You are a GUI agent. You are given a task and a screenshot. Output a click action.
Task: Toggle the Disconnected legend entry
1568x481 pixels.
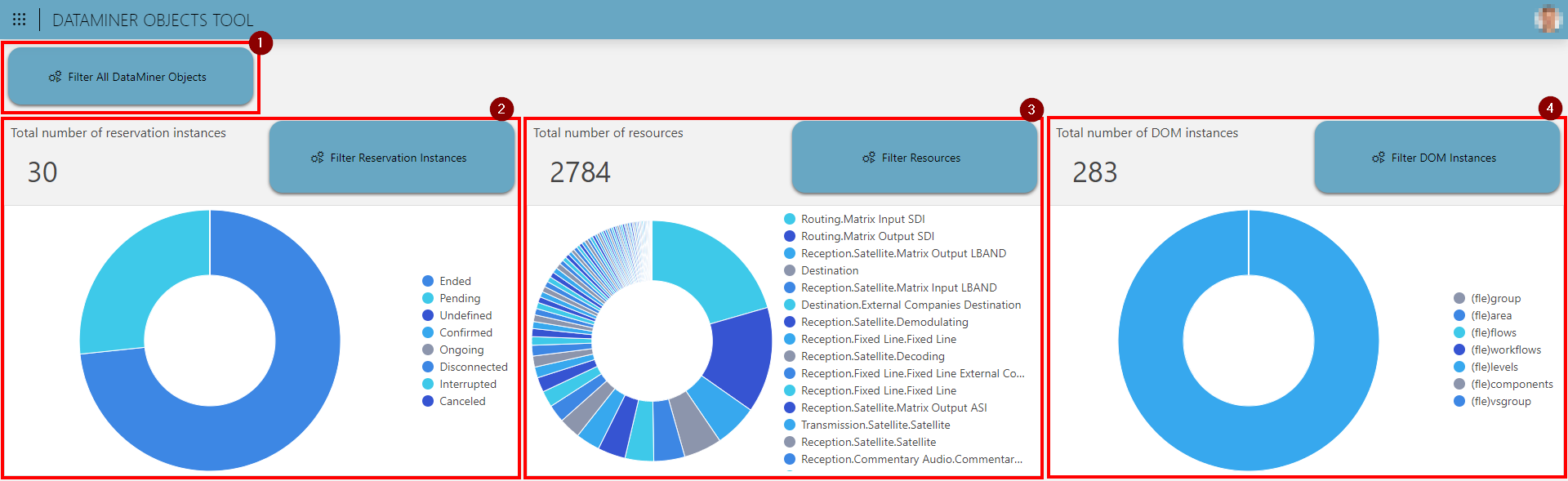click(x=465, y=367)
